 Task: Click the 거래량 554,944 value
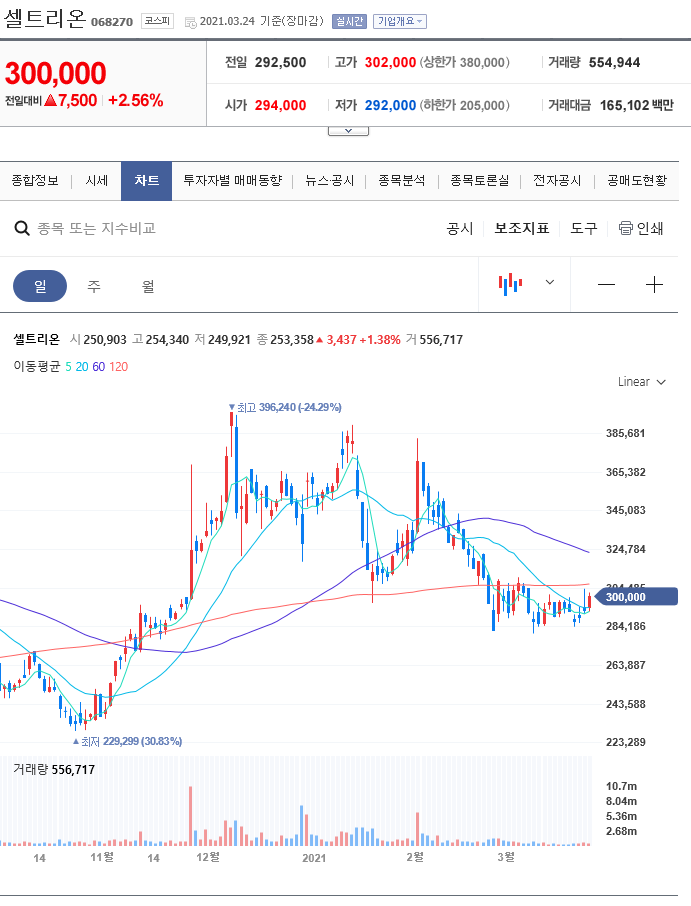click(614, 62)
